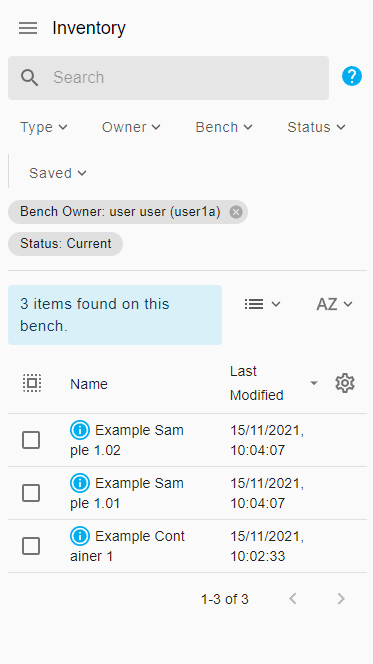Click the select-all dotted square icon

32,383
